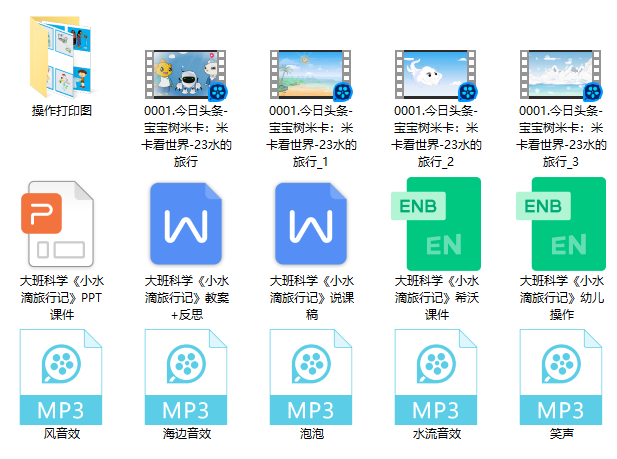Open the 操作打印图 folder icon

tap(61, 56)
